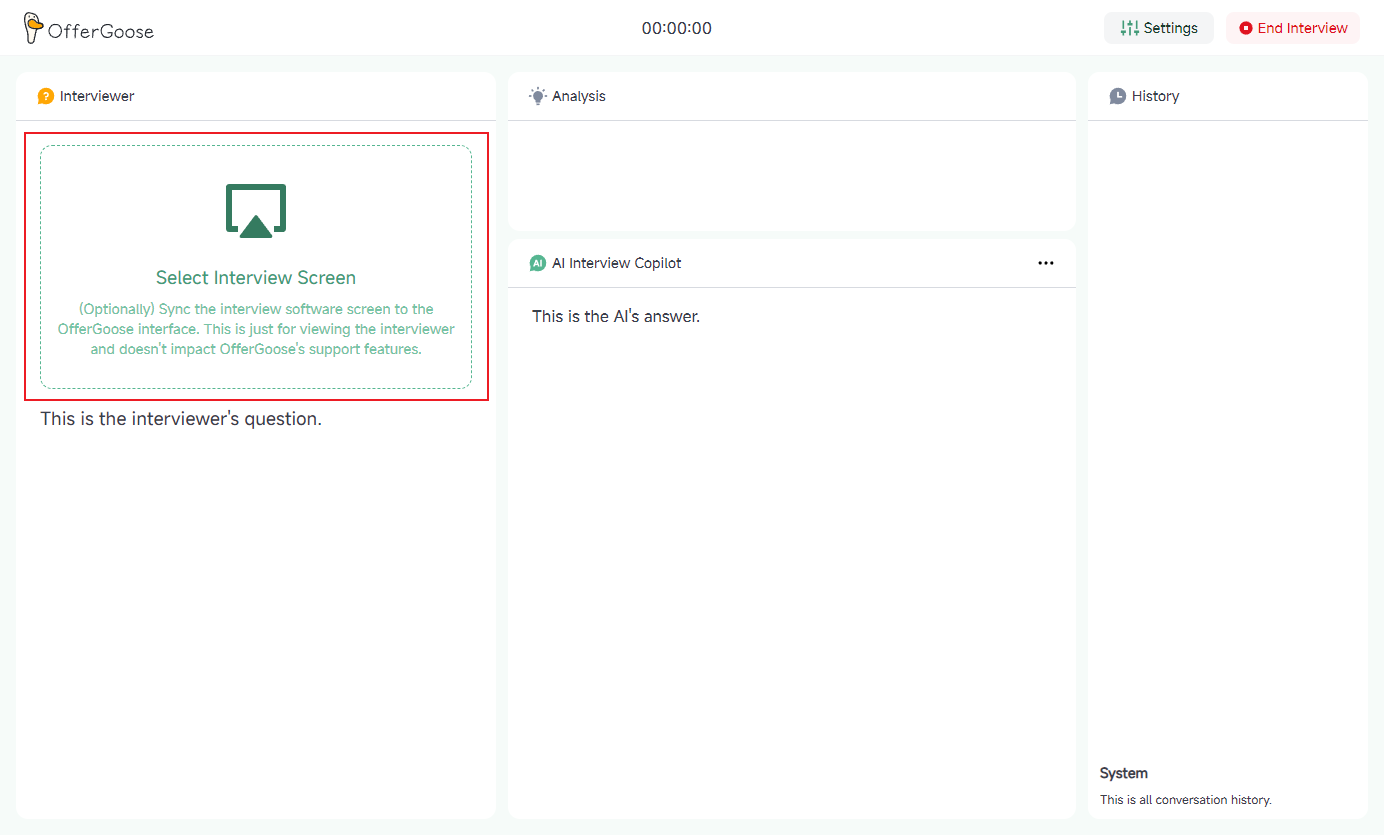Screen dimensions: 1384x835
Task: Click the System entry in History
Action: click(1124, 773)
